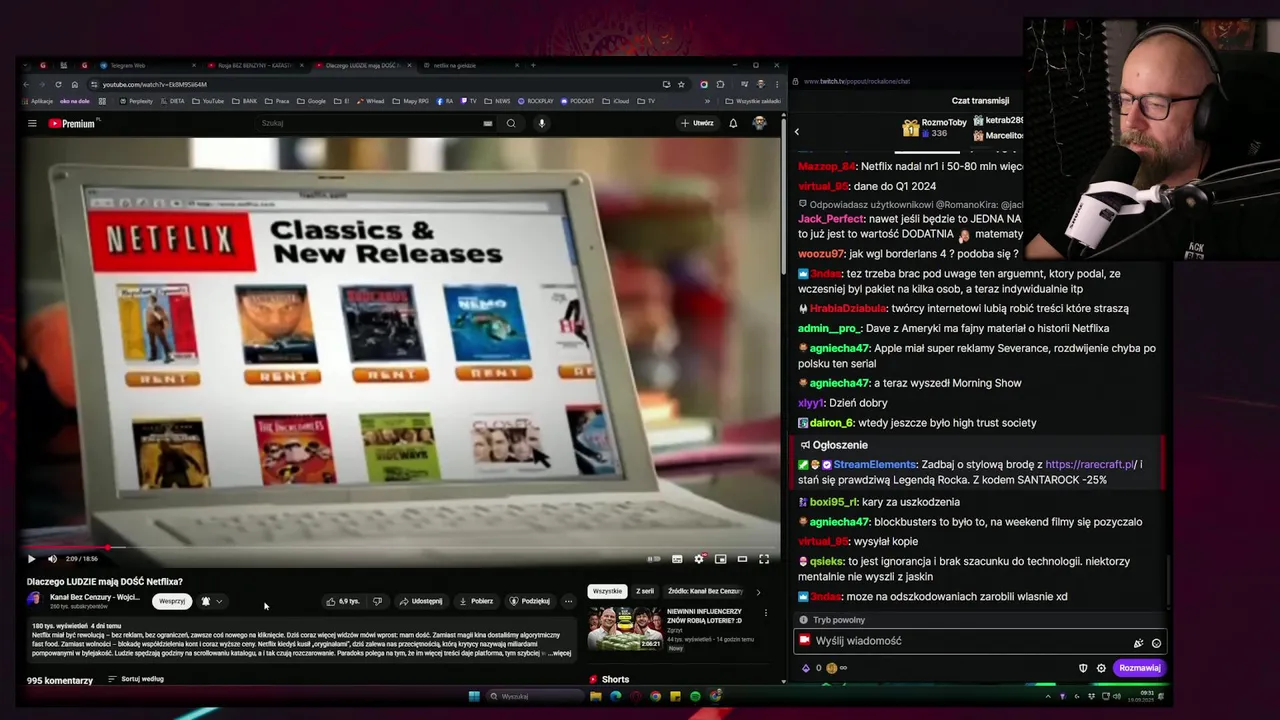Viewport: 1280px width, 720px height.
Task: Open the Perplexity bookmark
Action: (x=135, y=101)
